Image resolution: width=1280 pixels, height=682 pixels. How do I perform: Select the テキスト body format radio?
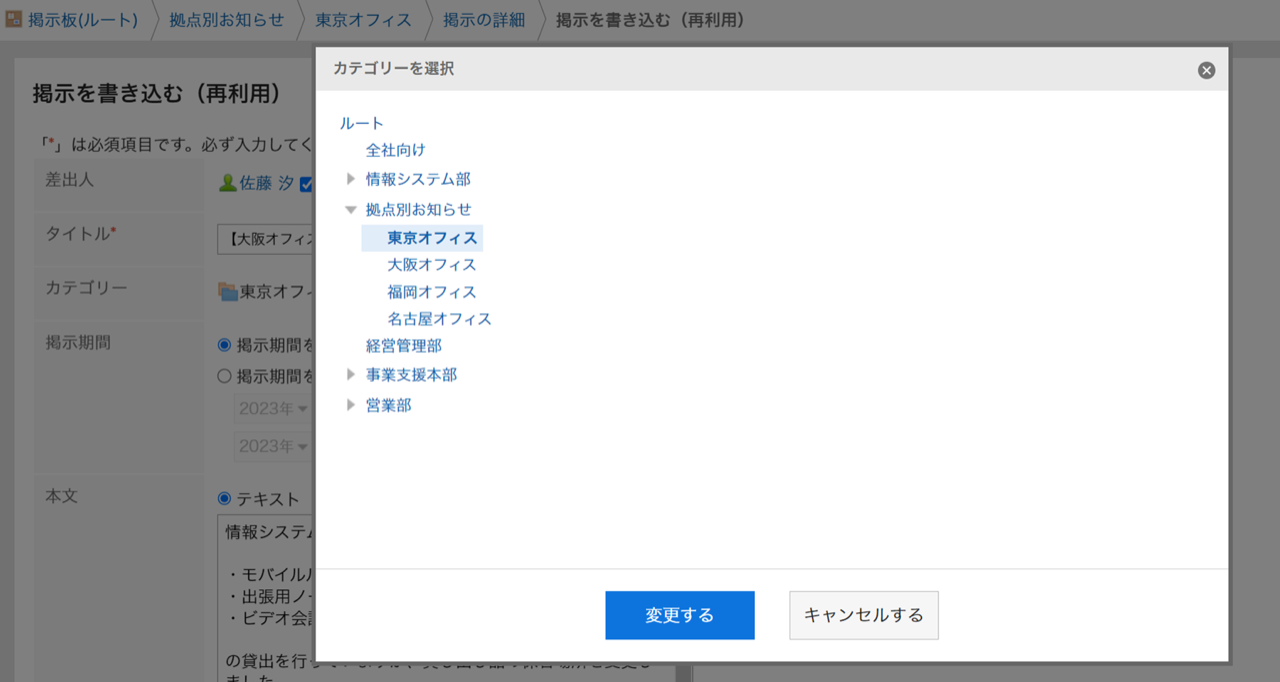click(224, 498)
